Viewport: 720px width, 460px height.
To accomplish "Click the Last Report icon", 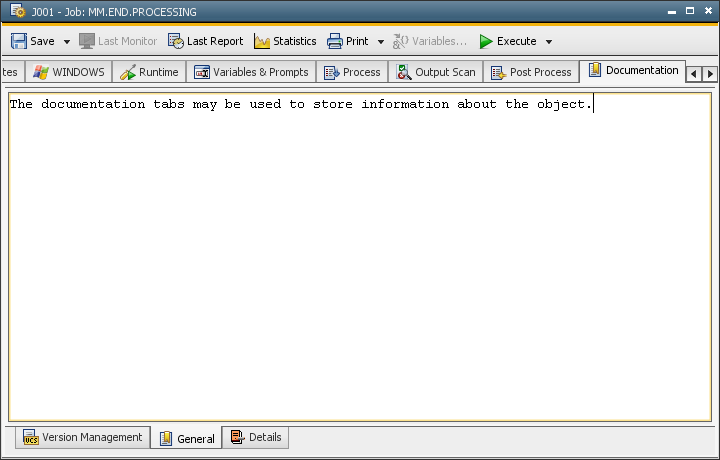I will [x=175, y=41].
